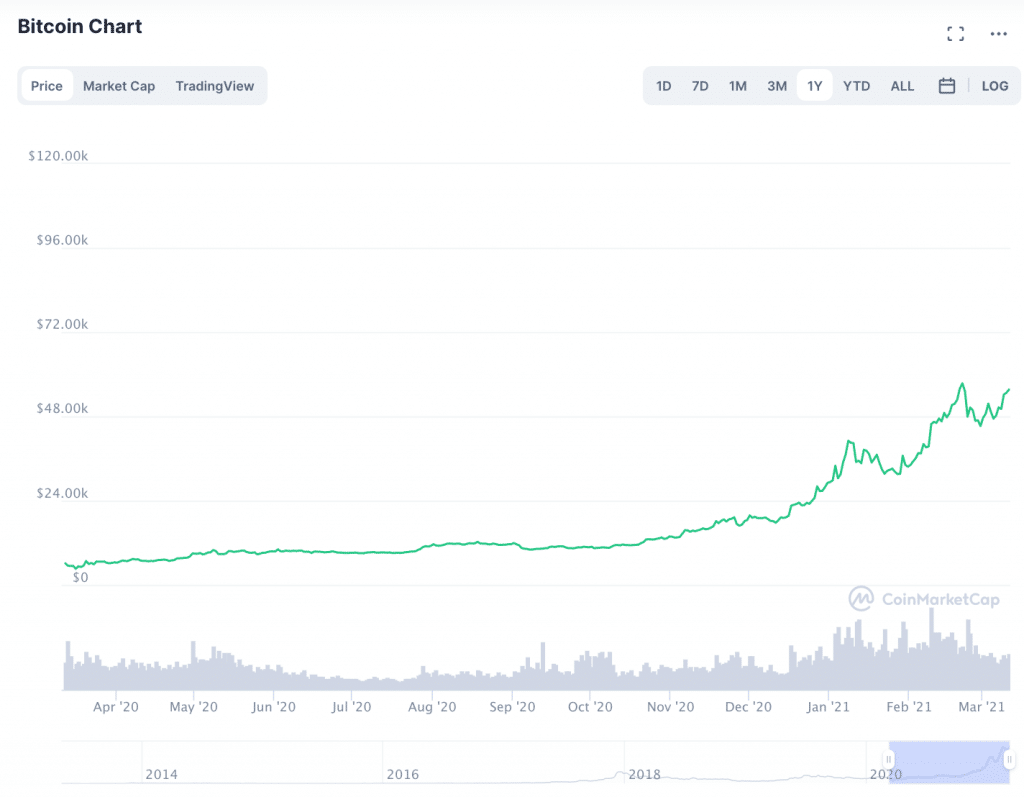The image size is (1024, 797).
Task: Select the YTD time range
Action: click(x=856, y=86)
